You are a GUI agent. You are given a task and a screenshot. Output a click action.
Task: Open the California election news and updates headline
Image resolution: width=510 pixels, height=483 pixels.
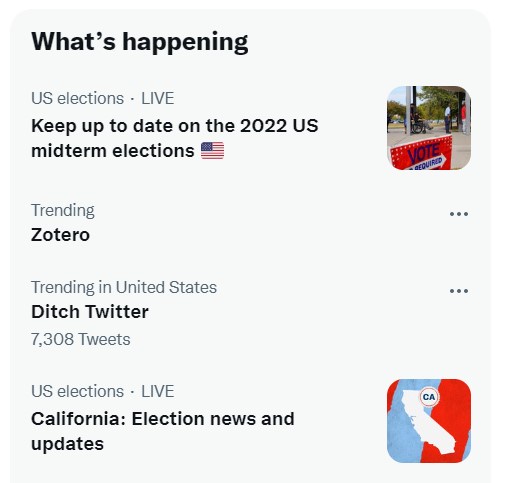click(163, 431)
